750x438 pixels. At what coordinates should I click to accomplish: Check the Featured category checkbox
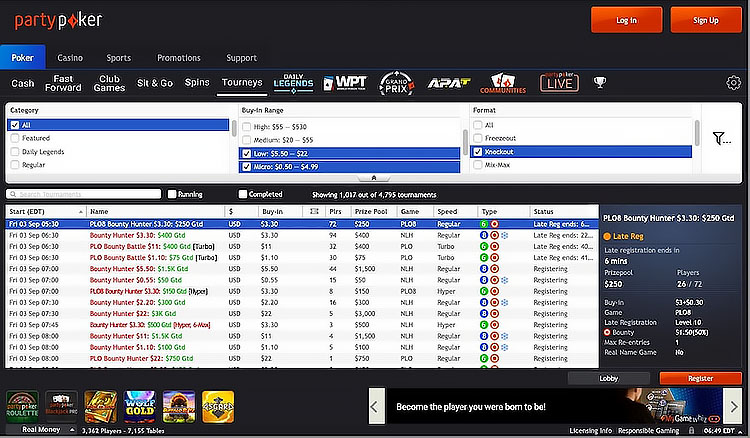click(x=15, y=138)
